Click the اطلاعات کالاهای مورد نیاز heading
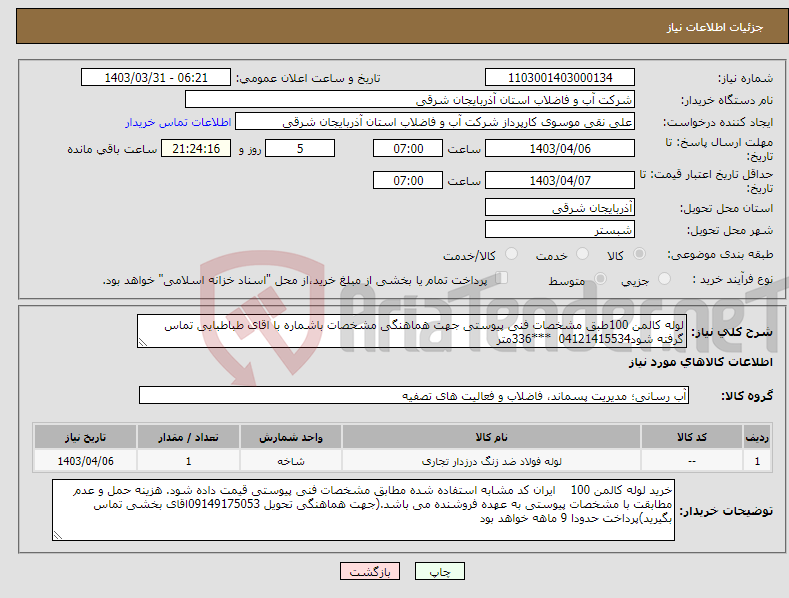 (700, 362)
